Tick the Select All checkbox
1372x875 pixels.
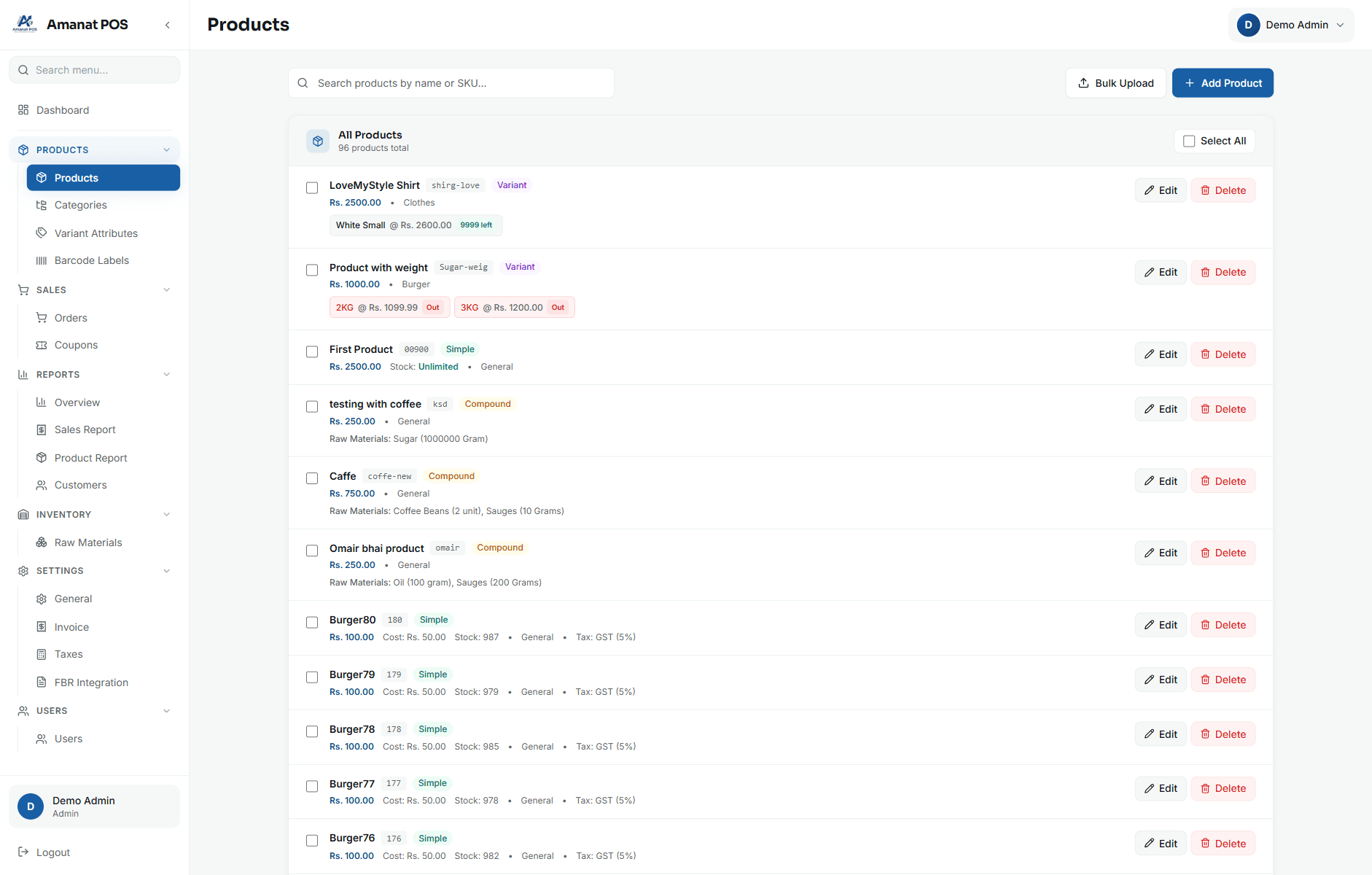pos(1189,141)
